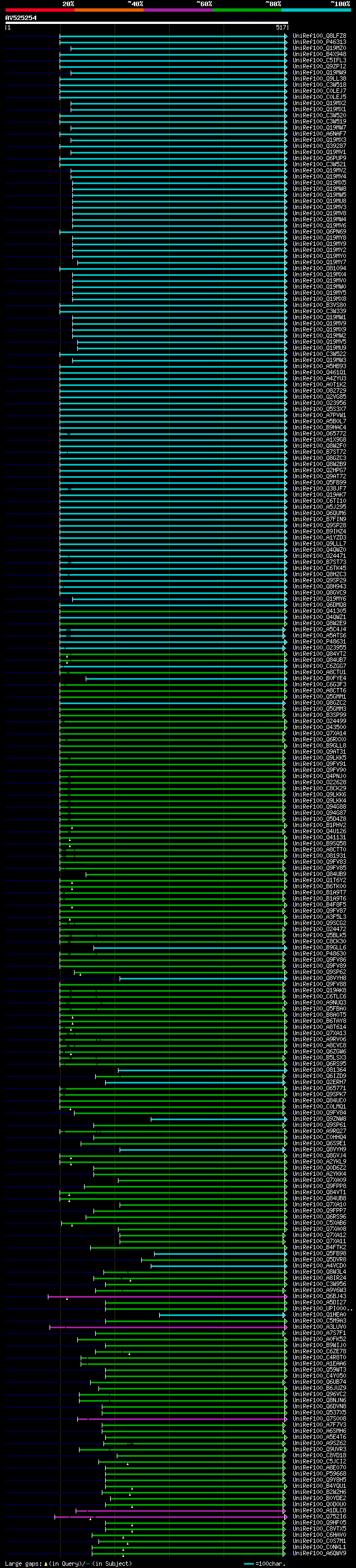This screenshot has width=356, height=1568.
Task: Select hit UniRef100_B9GLL8
Action: point(319,746)
